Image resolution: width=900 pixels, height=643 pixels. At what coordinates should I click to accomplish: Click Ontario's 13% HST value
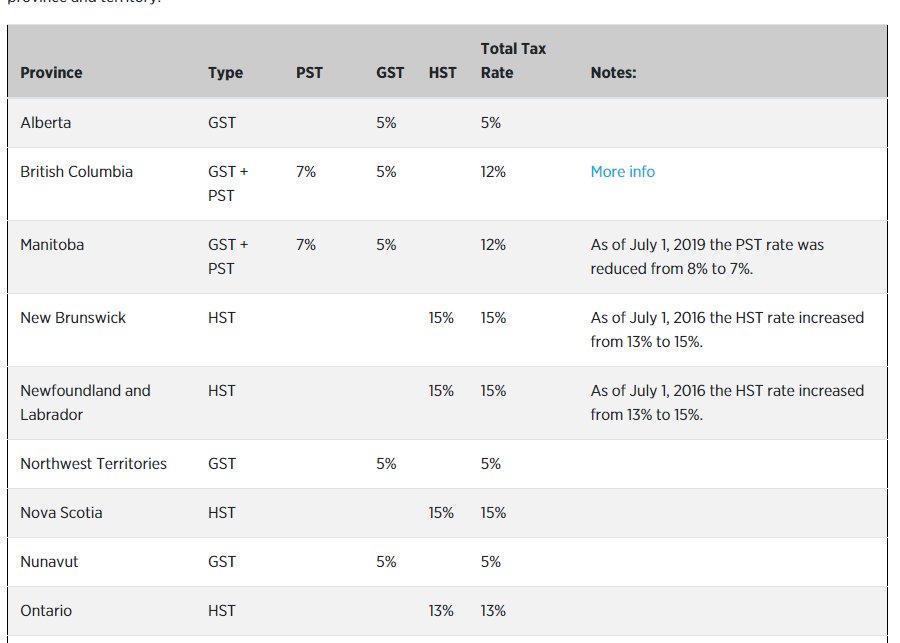(441, 610)
